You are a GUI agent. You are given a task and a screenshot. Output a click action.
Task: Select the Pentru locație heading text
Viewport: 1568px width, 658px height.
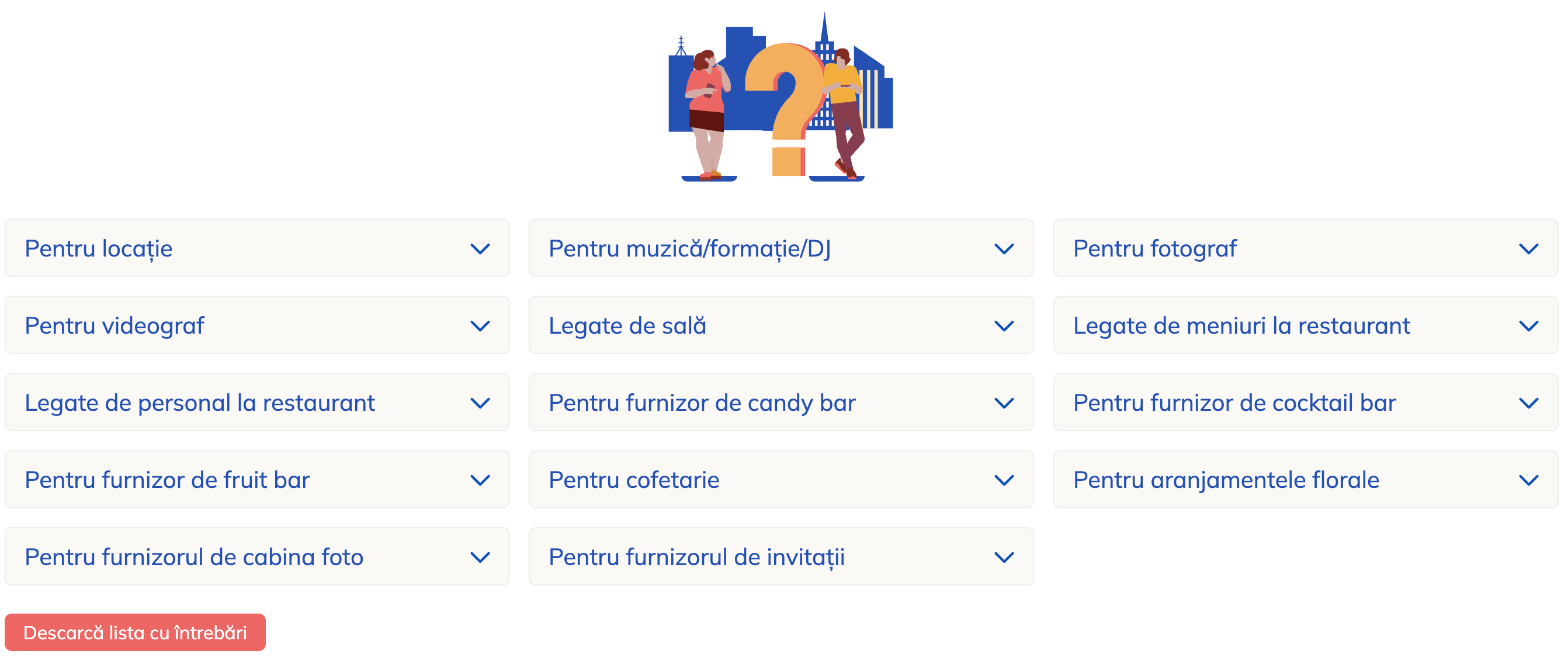(x=99, y=249)
